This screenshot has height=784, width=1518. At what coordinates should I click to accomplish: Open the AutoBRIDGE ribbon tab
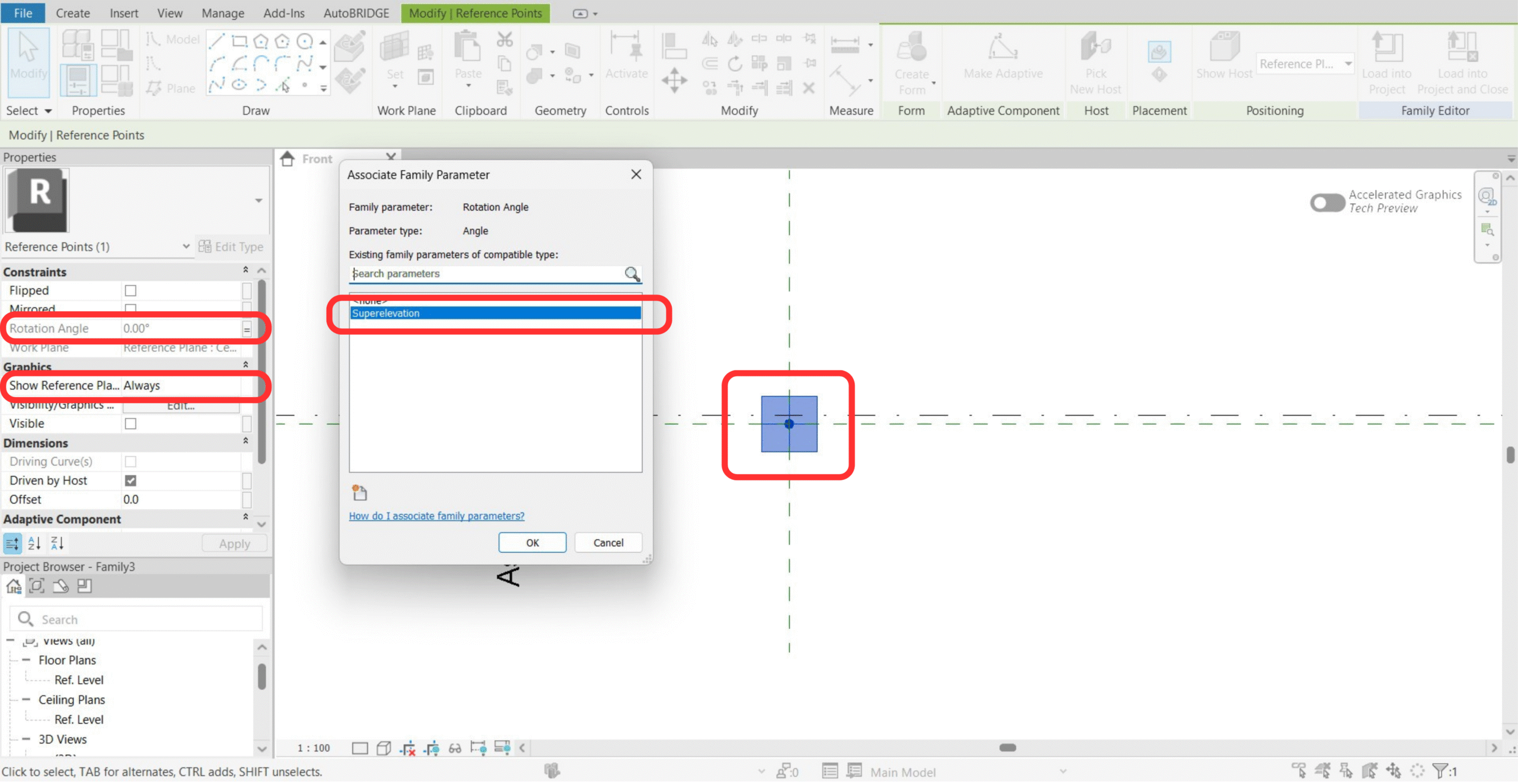(x=356, y=13)
